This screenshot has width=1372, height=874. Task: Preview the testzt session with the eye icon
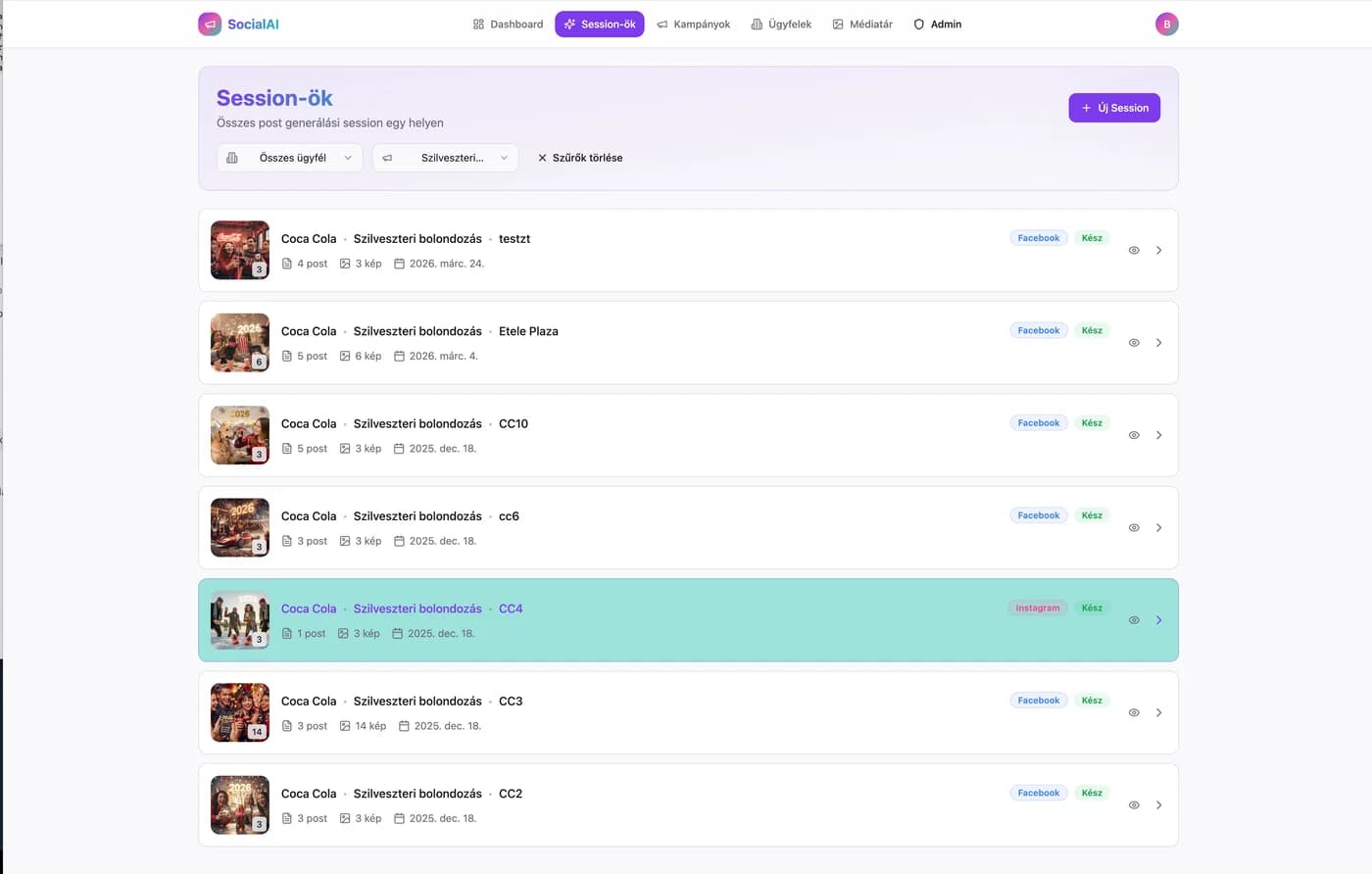tap(1134, 250)
